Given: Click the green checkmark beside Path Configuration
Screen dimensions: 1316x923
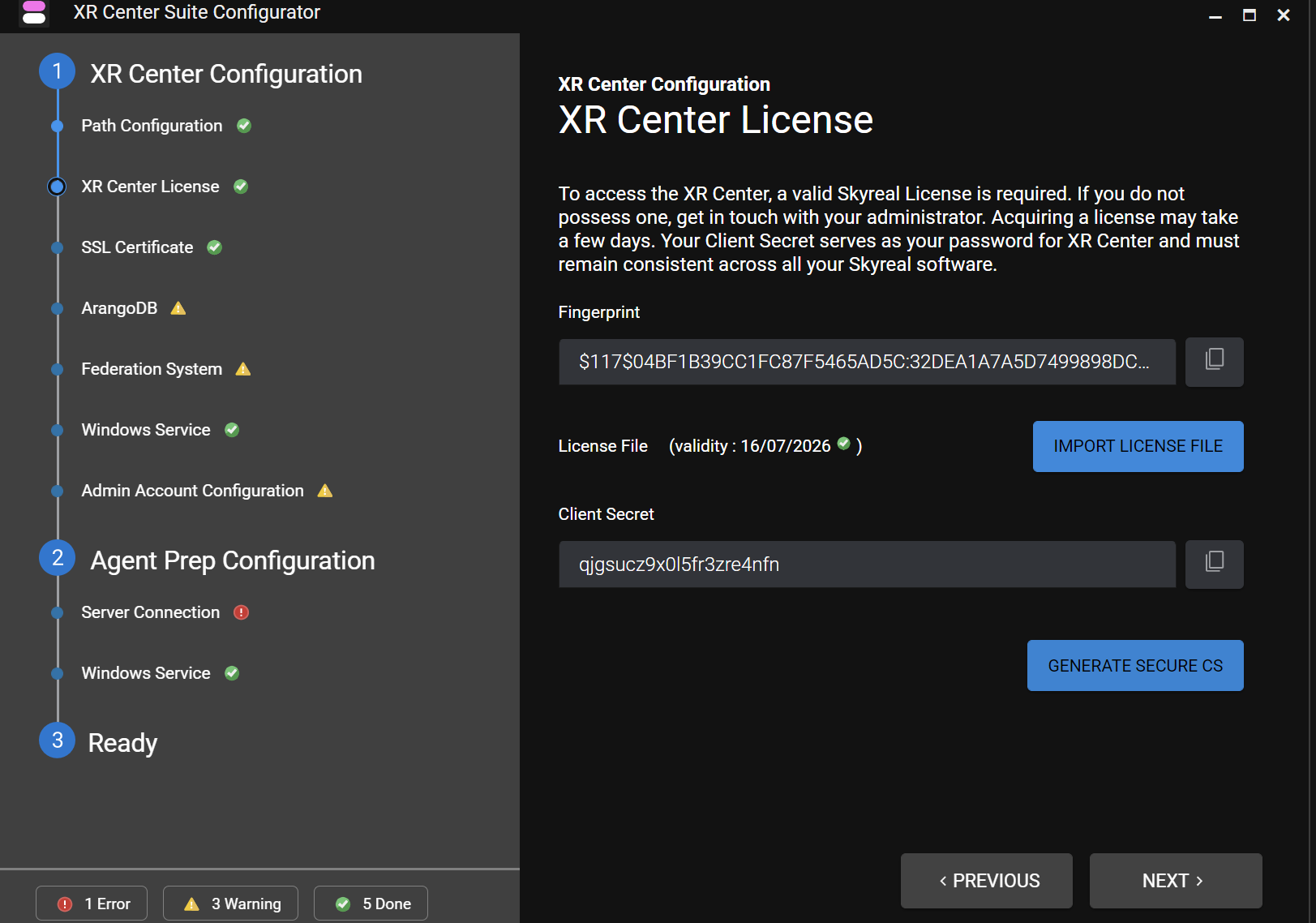Looking at the screenshot, I should click(244, 126).
